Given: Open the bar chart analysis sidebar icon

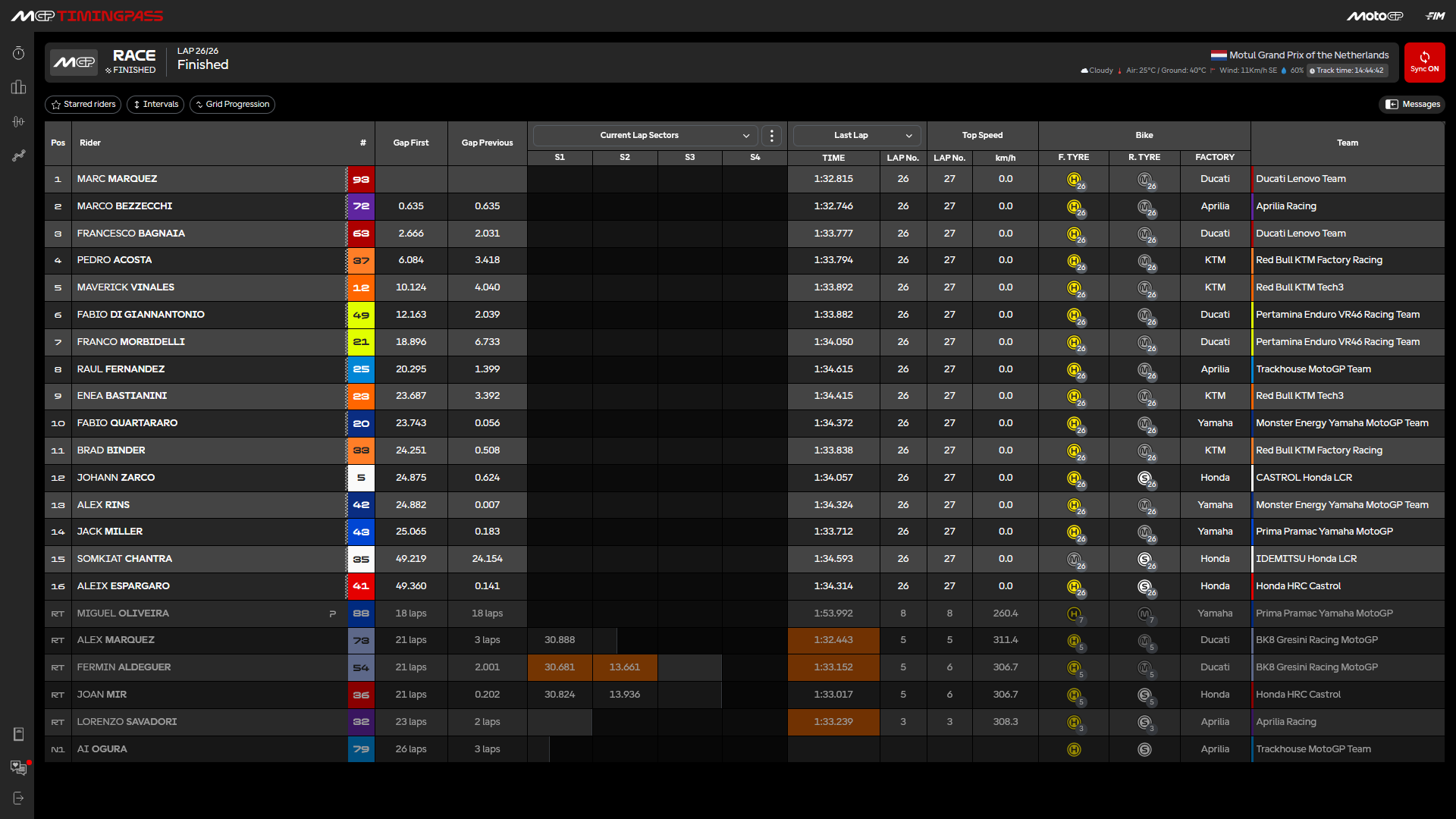Looking at the screenshot, I should pyautogui.click(x=18, y=87).
